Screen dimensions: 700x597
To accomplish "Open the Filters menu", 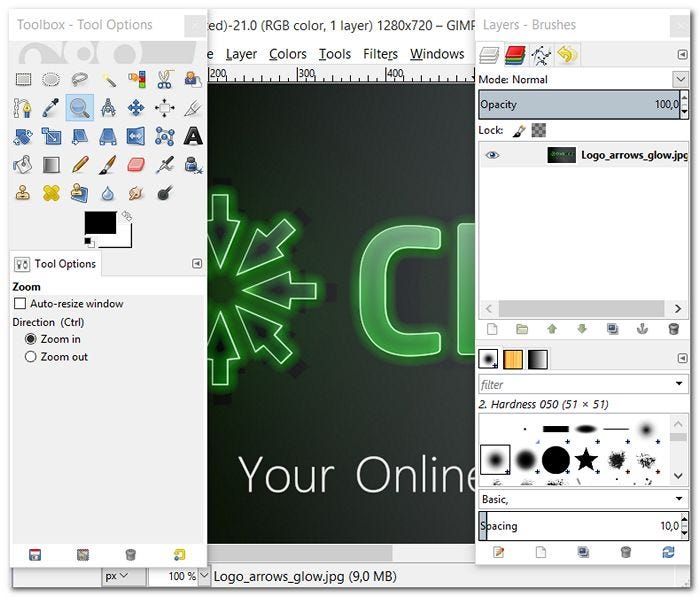I will [380, 54].
